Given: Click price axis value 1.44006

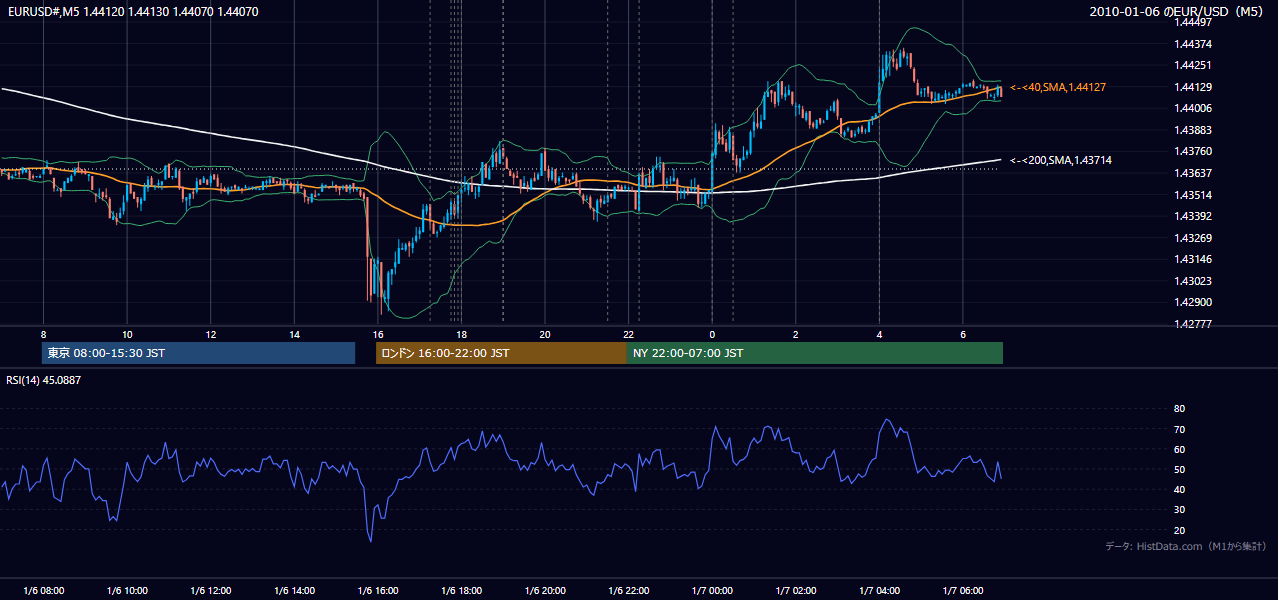Looking at the screenshot, I should pyautogui.click(x=1193, y=109).
